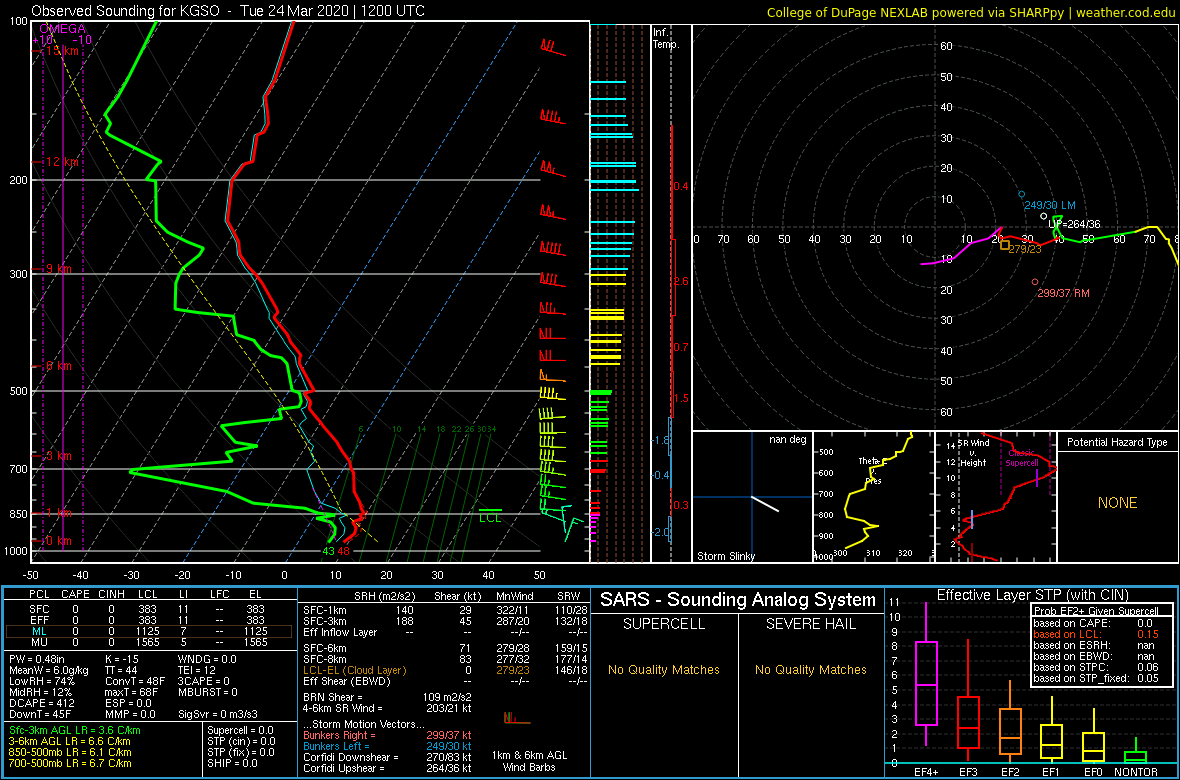Click the 'MidRH = 12%' value
The width and height of the screenshot is (1180, 780).
39,692
